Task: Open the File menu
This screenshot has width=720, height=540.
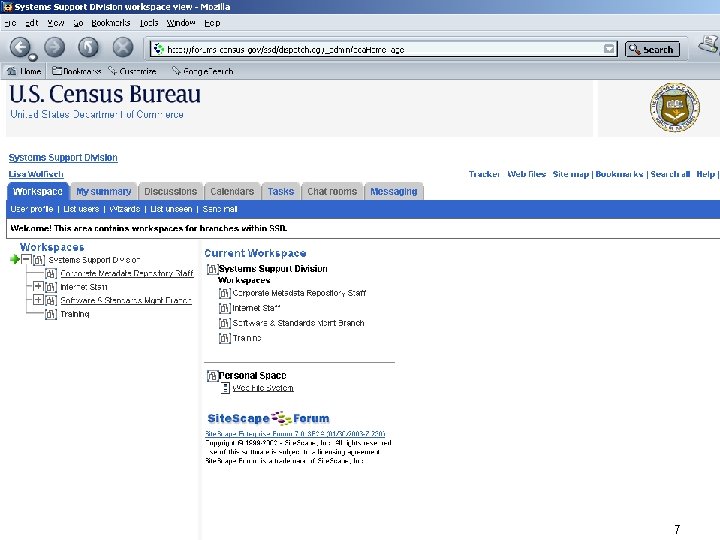Action: click(10, 23)
